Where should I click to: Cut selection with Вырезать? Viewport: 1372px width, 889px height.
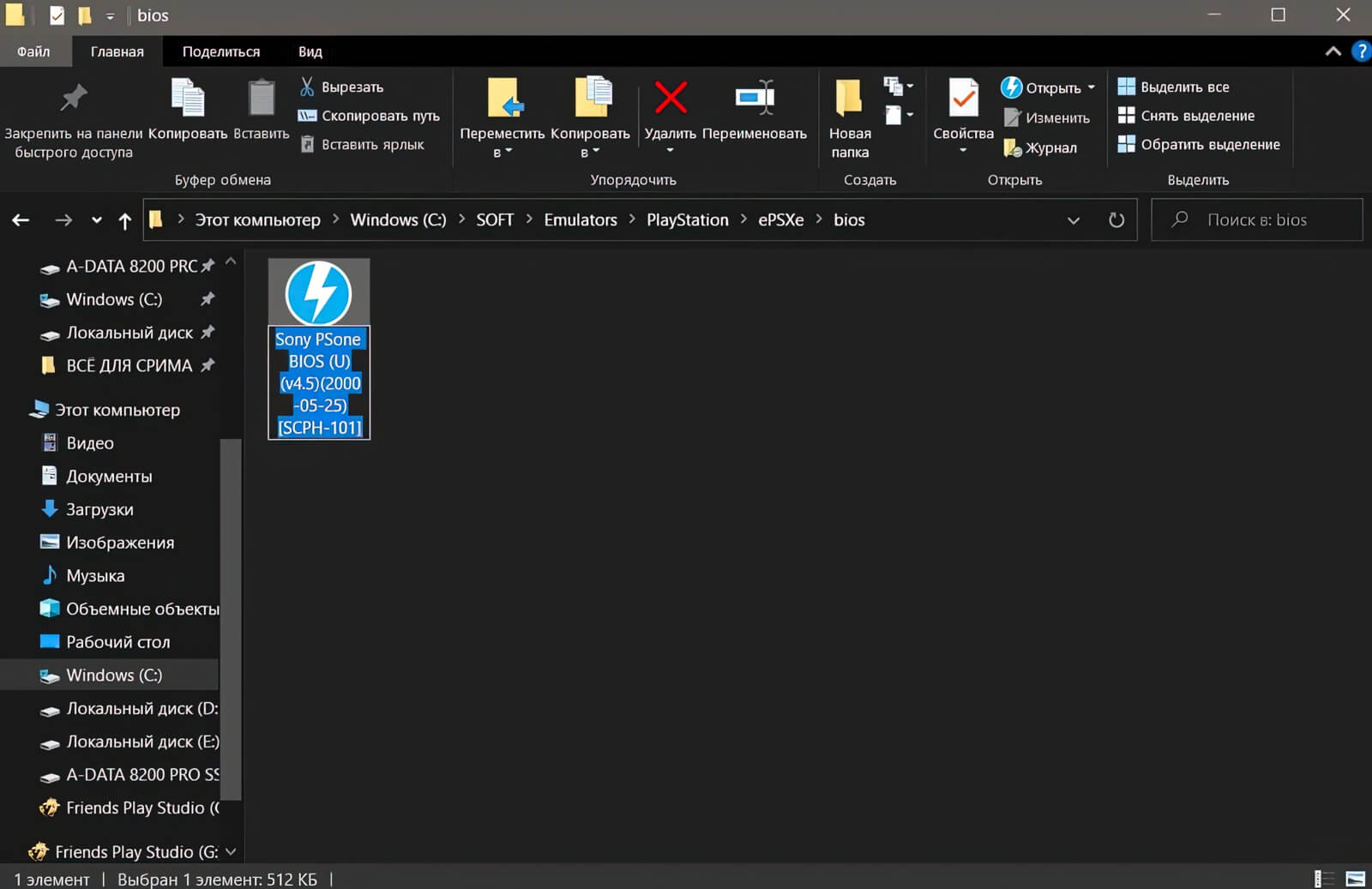[341, 87]
